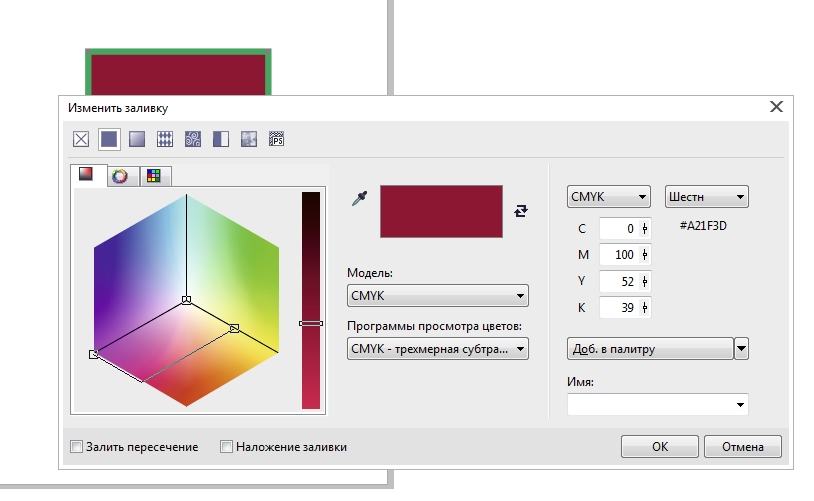Screen dimensions: 814x501
Task: Click the Доб. в палитру button
Action: coord(650,349)
